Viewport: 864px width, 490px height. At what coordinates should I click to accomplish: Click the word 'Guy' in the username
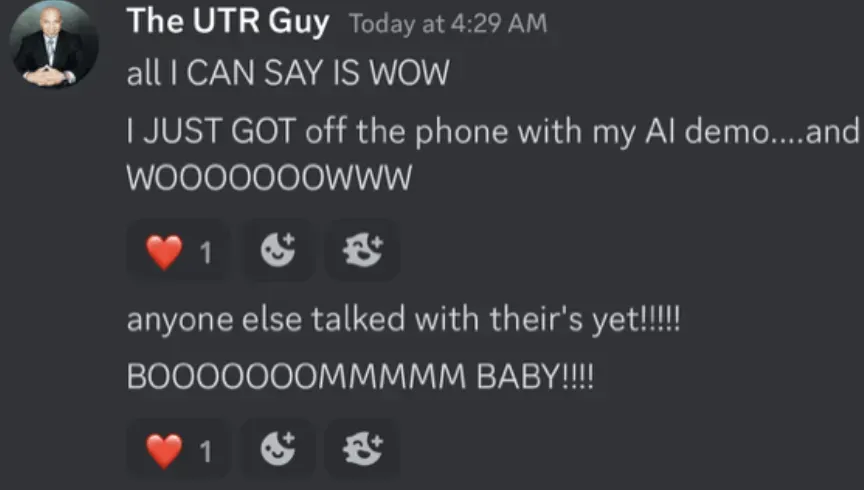point(299,23)
